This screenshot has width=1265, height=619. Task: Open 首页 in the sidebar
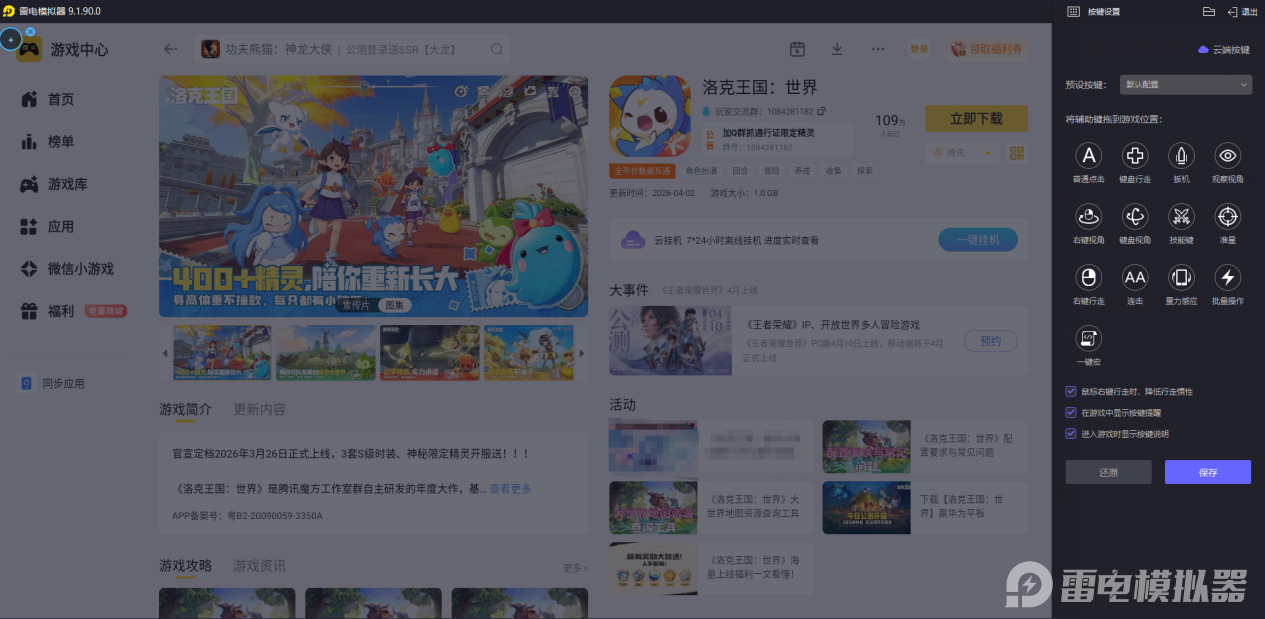point(61,99)
